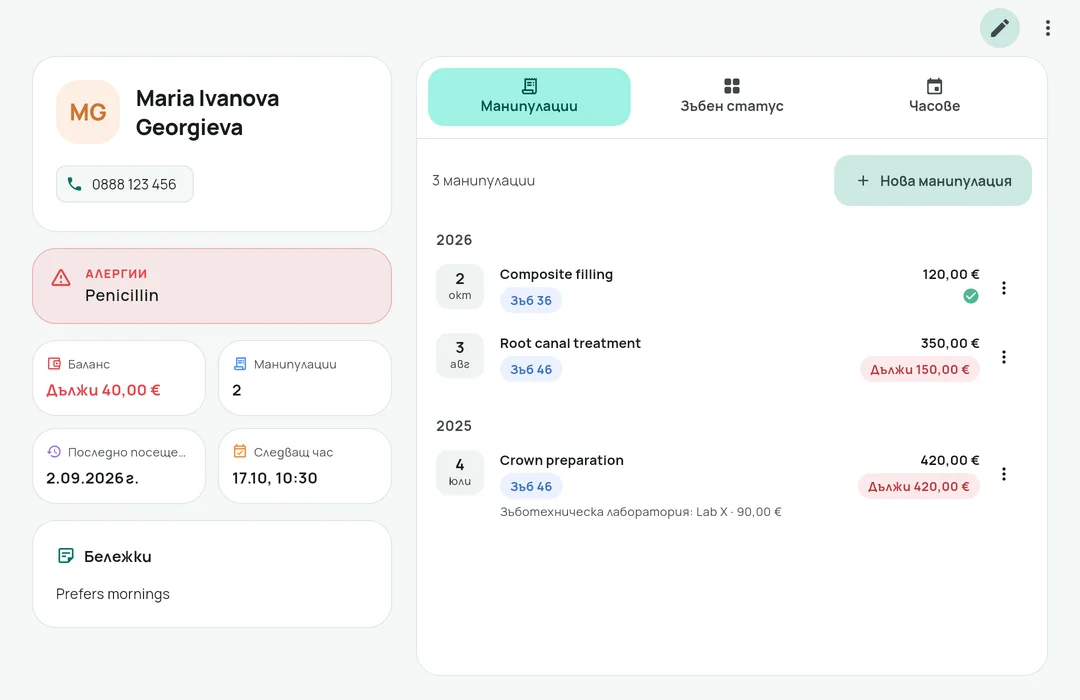Viewport: 1080px width, 700px height.
Task: Click the pencil edit icon
Action: pyautogui.click(x=999, y=28)
